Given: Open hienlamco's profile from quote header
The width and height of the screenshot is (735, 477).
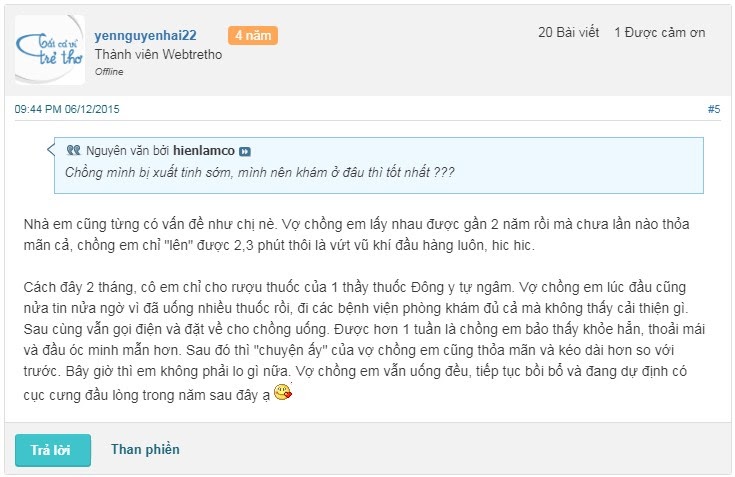Looking at the screenshot, I should (204, 150).
